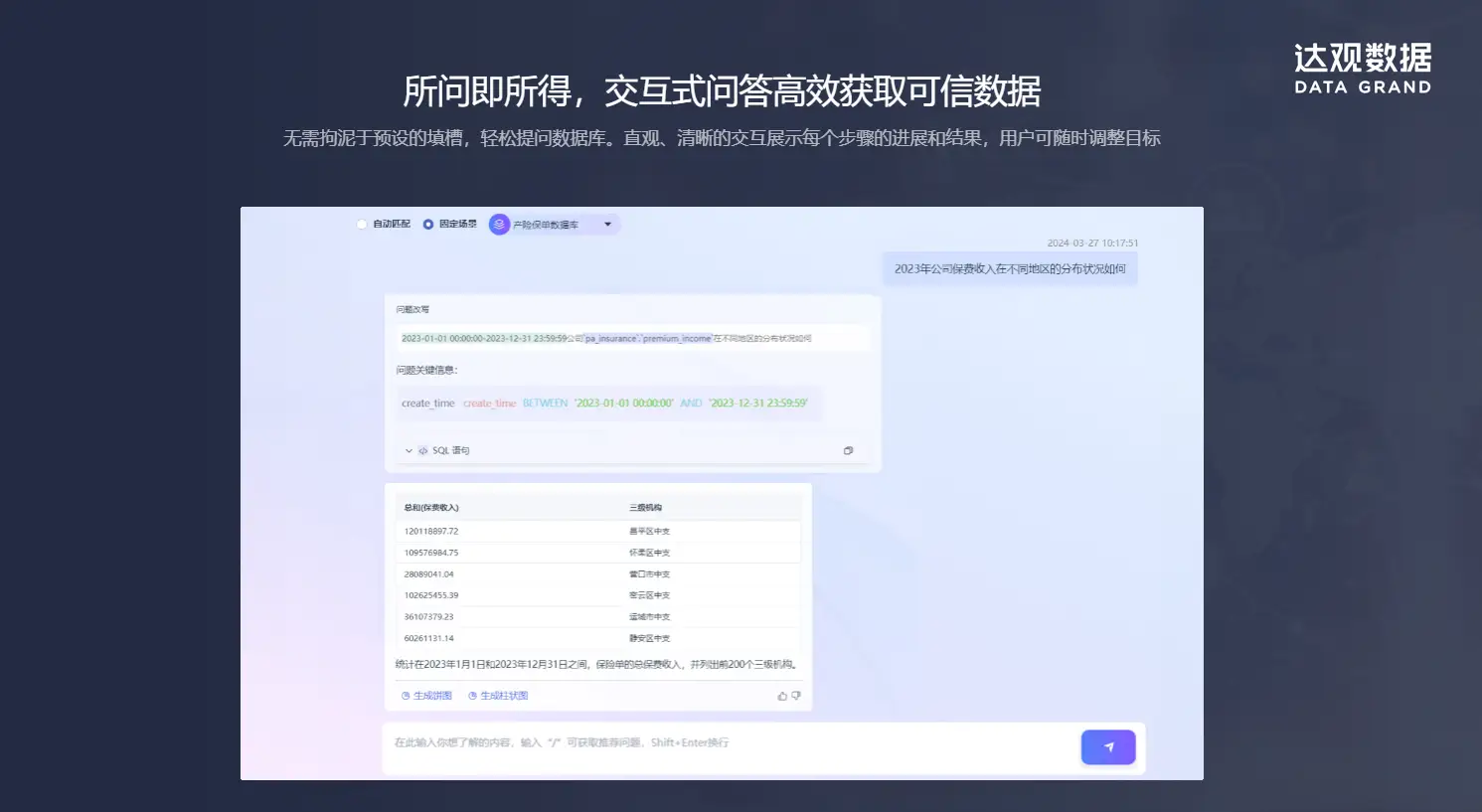
Task: Click the bar chart icon before 生成柱状图
Action: [x=472, y=695]
